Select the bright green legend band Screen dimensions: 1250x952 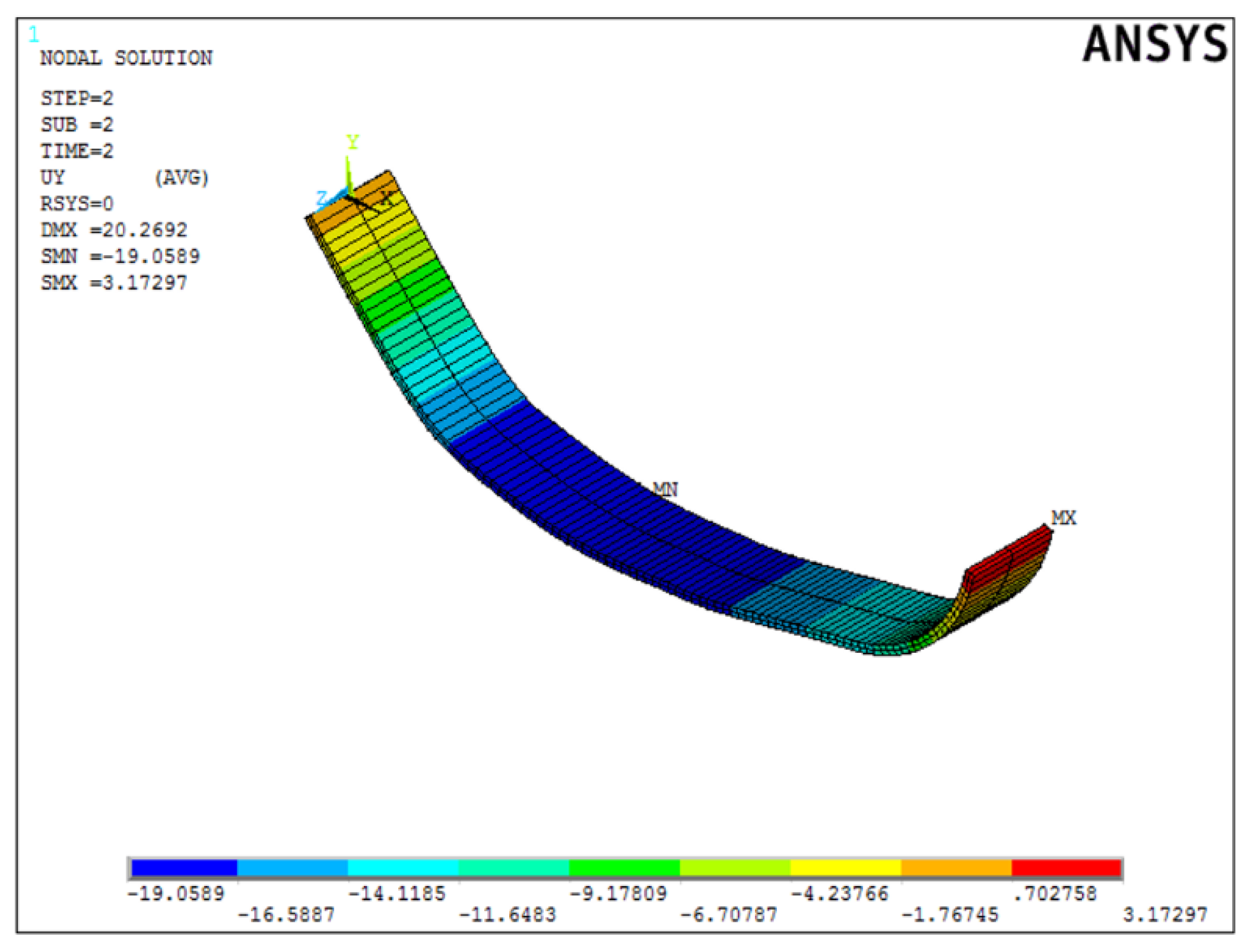coord(624,868)
